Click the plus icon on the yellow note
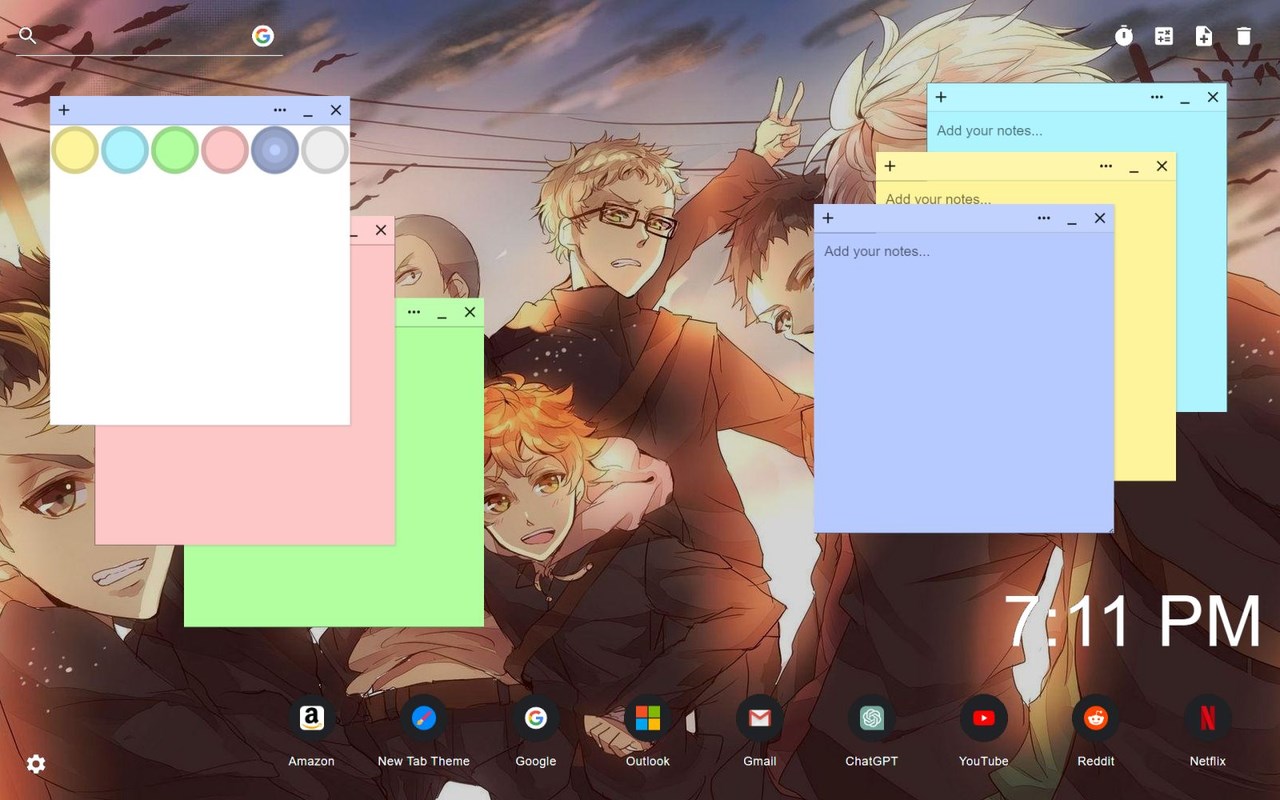The height and width of the screenshot is (800, 1280). 890,166
